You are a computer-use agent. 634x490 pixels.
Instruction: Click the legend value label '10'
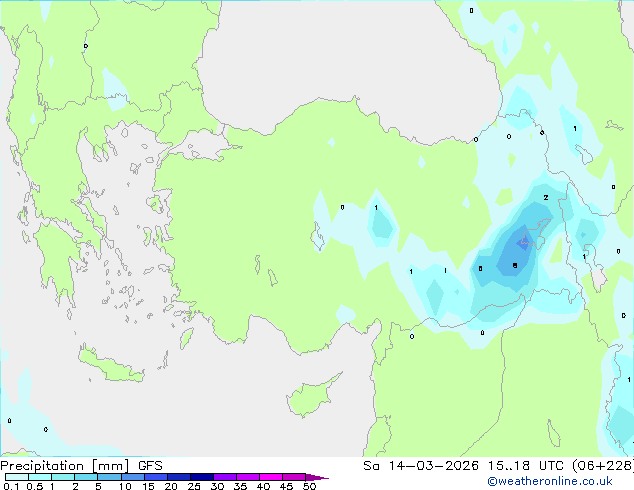click(125, 486)
